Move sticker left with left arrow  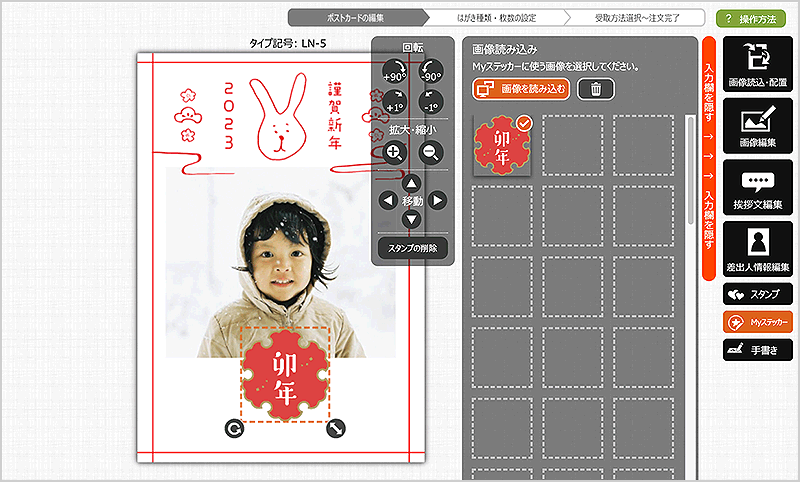click(388, 200)
